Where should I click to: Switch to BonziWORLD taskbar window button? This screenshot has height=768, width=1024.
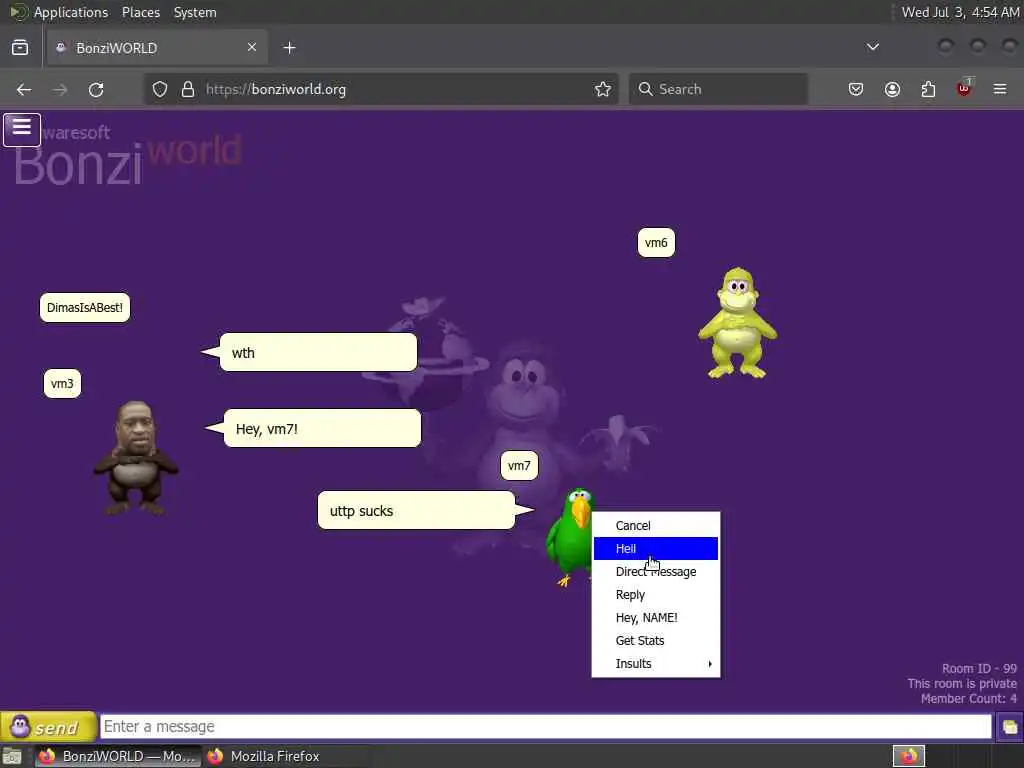(x=118, y=756)
